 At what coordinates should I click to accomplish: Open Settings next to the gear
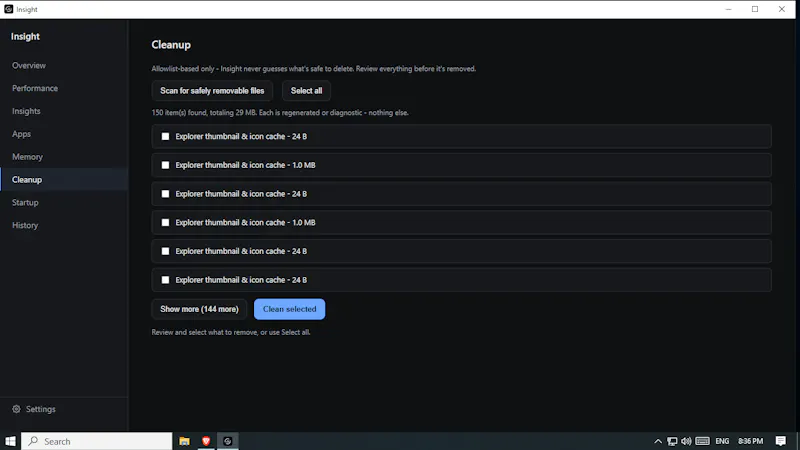pyautogui.click(x=41, y=409)
